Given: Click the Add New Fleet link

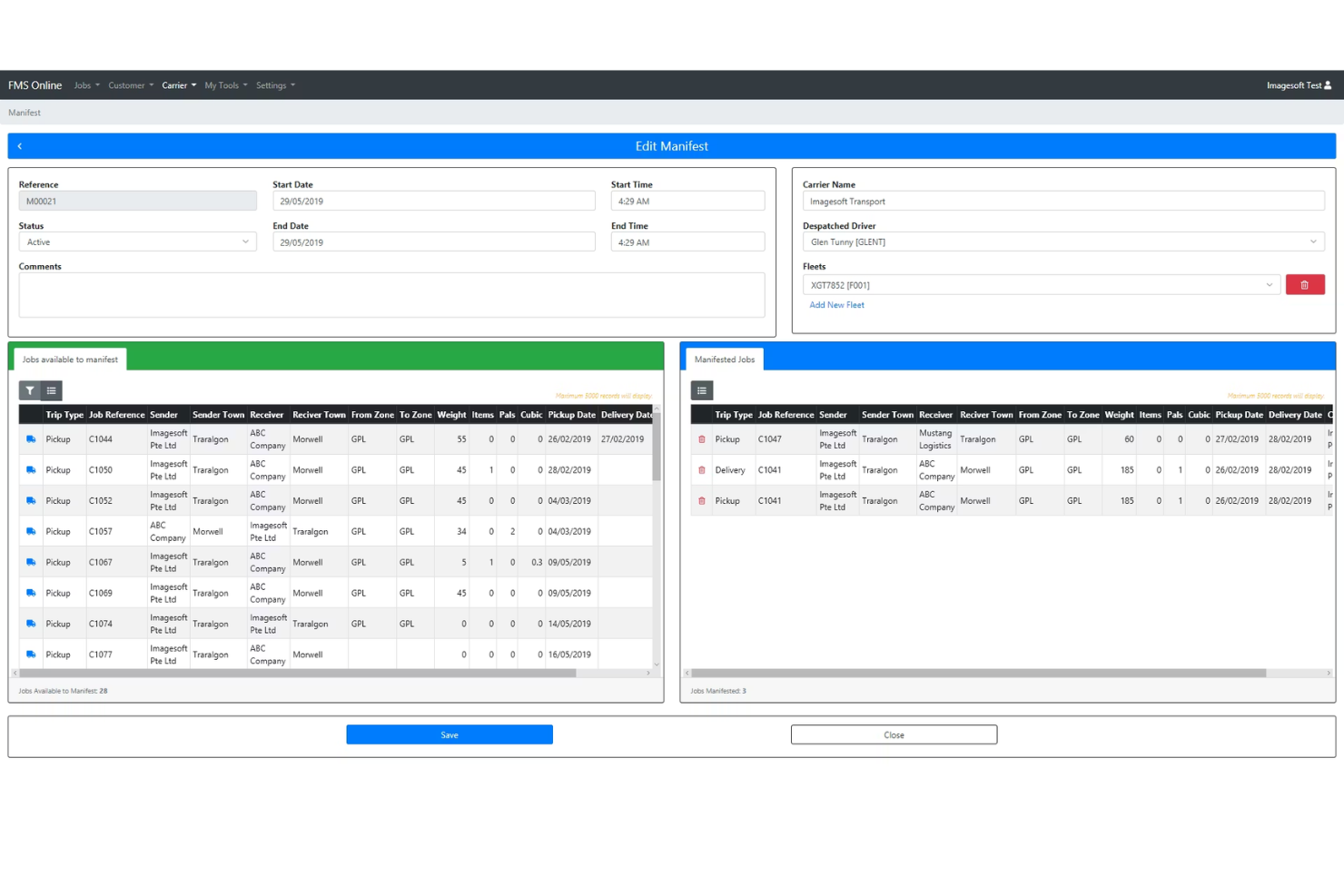Looking at the screenshot, I should pos(836,304).
